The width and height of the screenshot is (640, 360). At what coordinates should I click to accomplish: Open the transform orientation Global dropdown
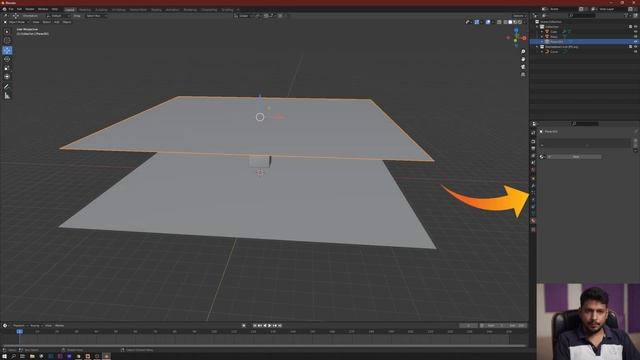point(244,16)
